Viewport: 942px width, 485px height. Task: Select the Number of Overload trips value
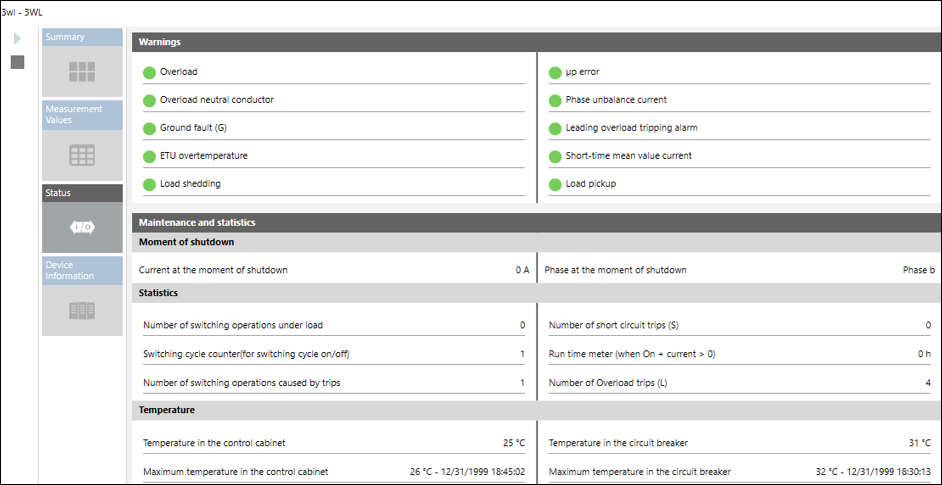coord(927,383)
